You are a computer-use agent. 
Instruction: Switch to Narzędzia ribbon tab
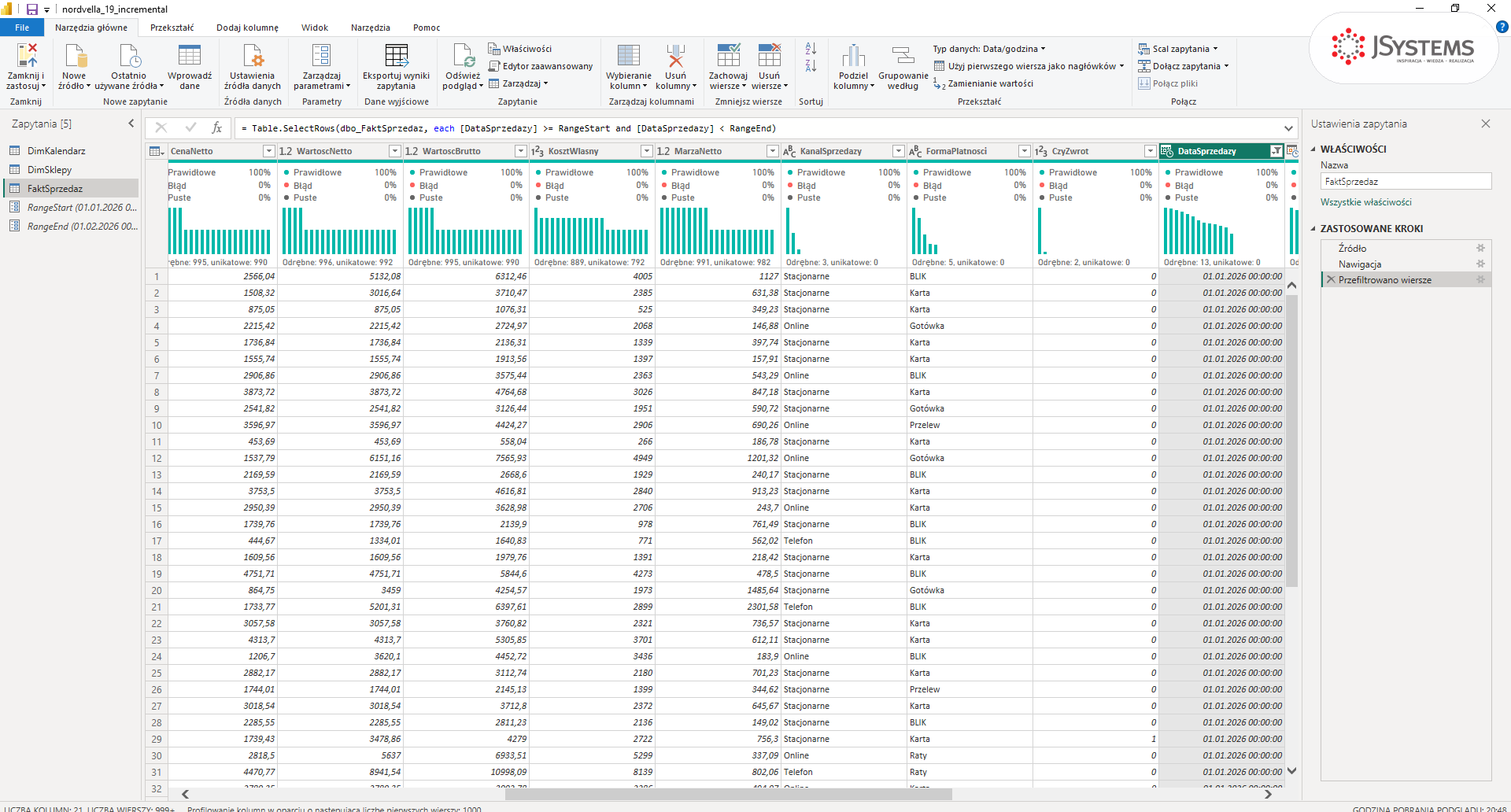[x=370, y=28]
